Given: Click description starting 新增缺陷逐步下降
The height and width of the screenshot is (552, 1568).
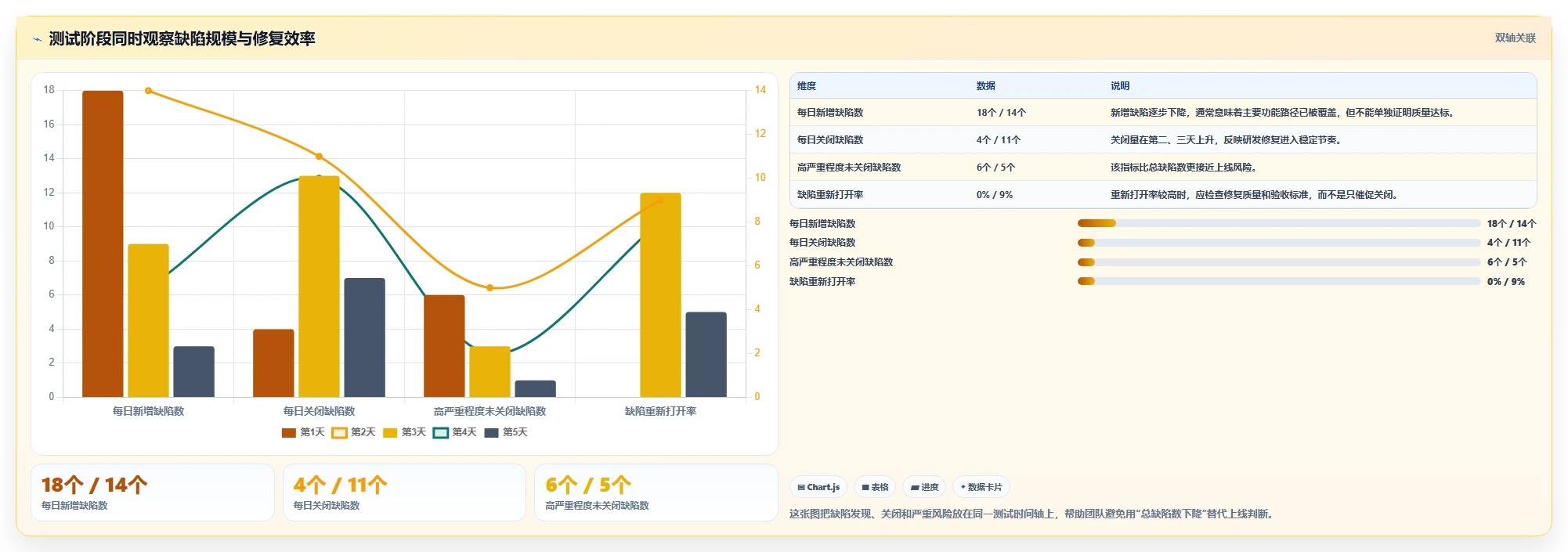Looking at the screenshot, I should tap(1284, 113).
